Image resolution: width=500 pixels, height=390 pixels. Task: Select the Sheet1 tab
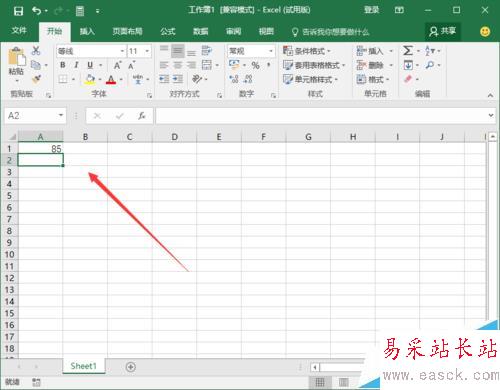tap(83, 366)
